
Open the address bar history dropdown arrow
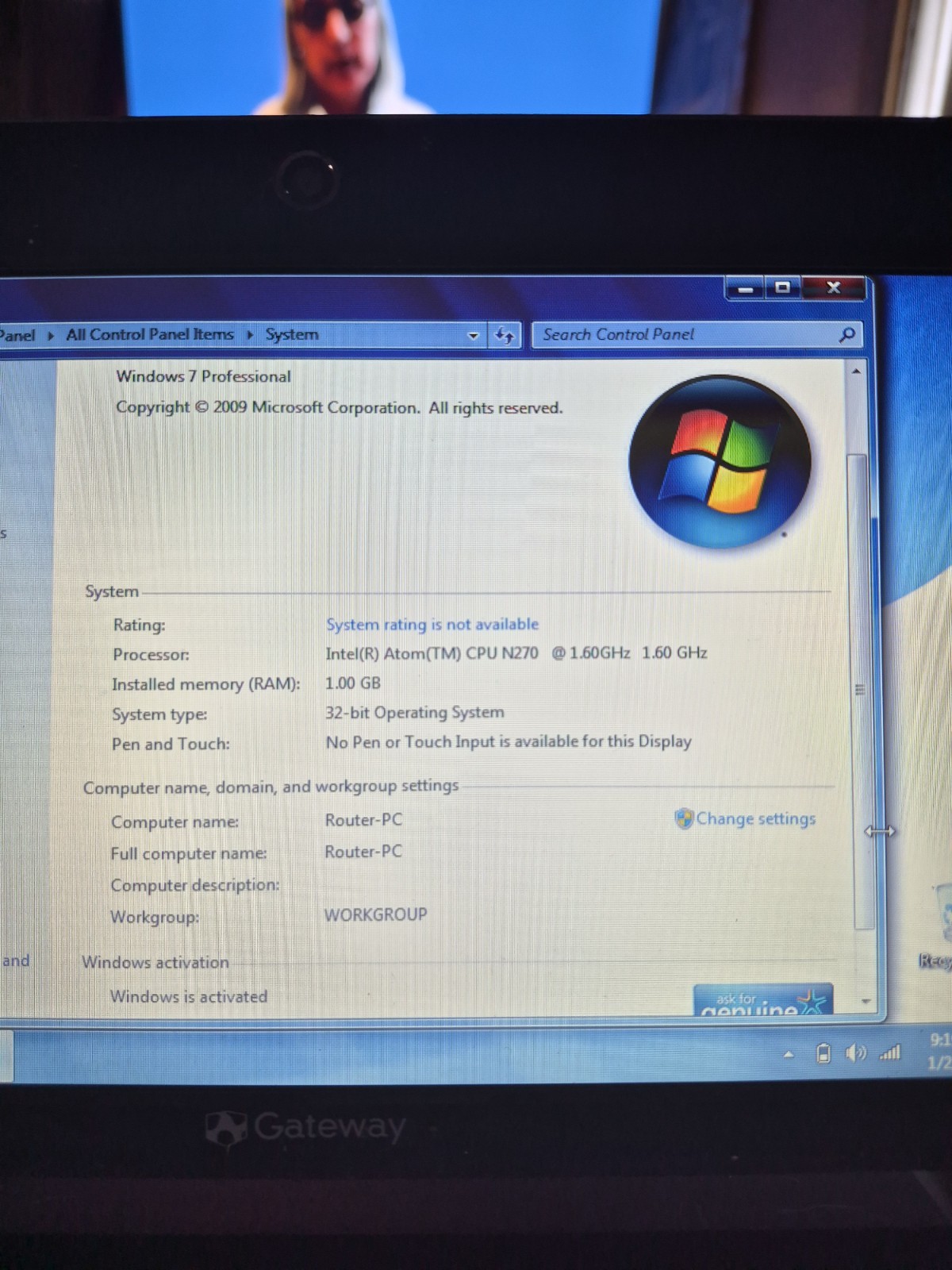(x=474, y=336)
